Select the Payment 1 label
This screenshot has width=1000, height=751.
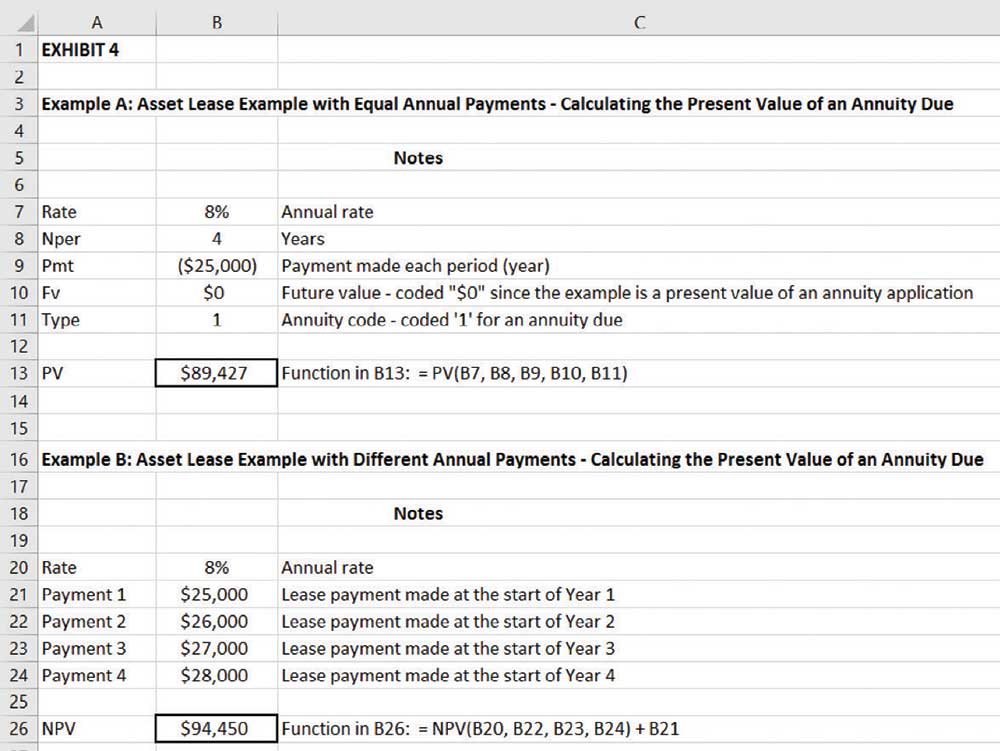pos(84,595)
